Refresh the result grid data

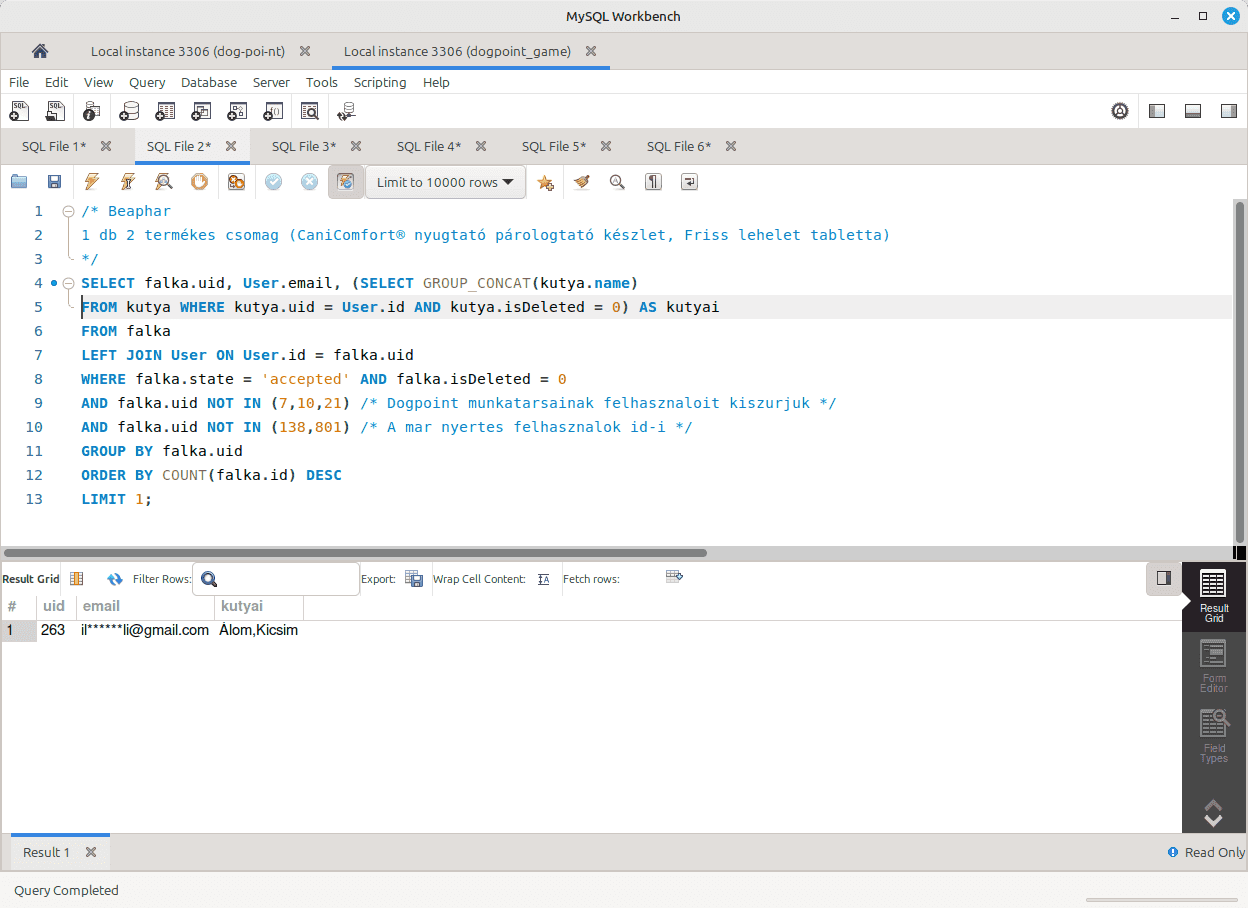tap(115, 579)
